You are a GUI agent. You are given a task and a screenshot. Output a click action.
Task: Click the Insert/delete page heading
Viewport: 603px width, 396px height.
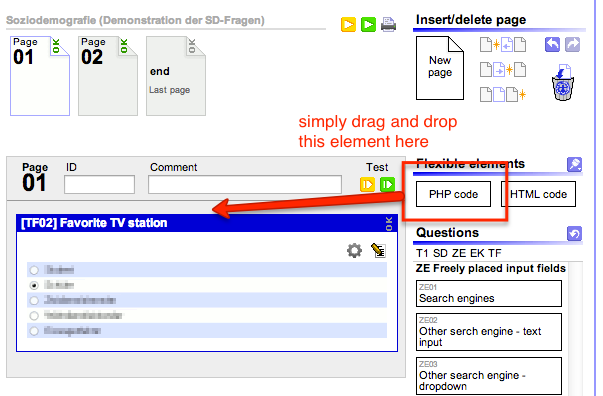471,20
